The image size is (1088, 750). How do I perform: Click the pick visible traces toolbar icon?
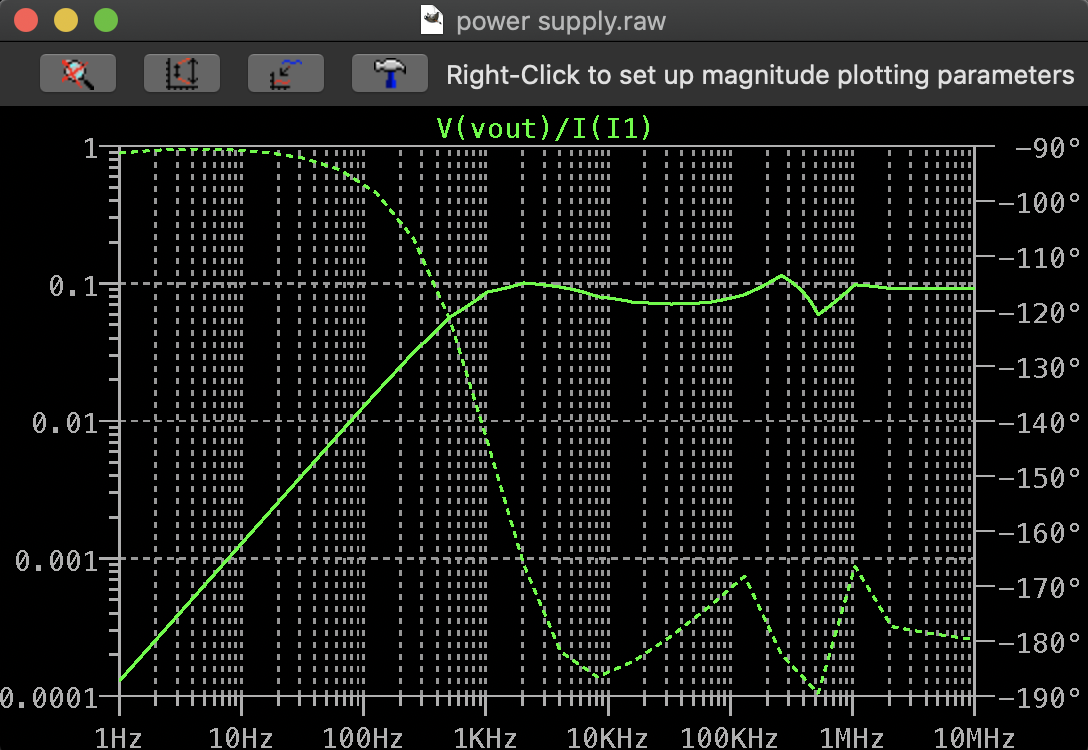point(286,73)
